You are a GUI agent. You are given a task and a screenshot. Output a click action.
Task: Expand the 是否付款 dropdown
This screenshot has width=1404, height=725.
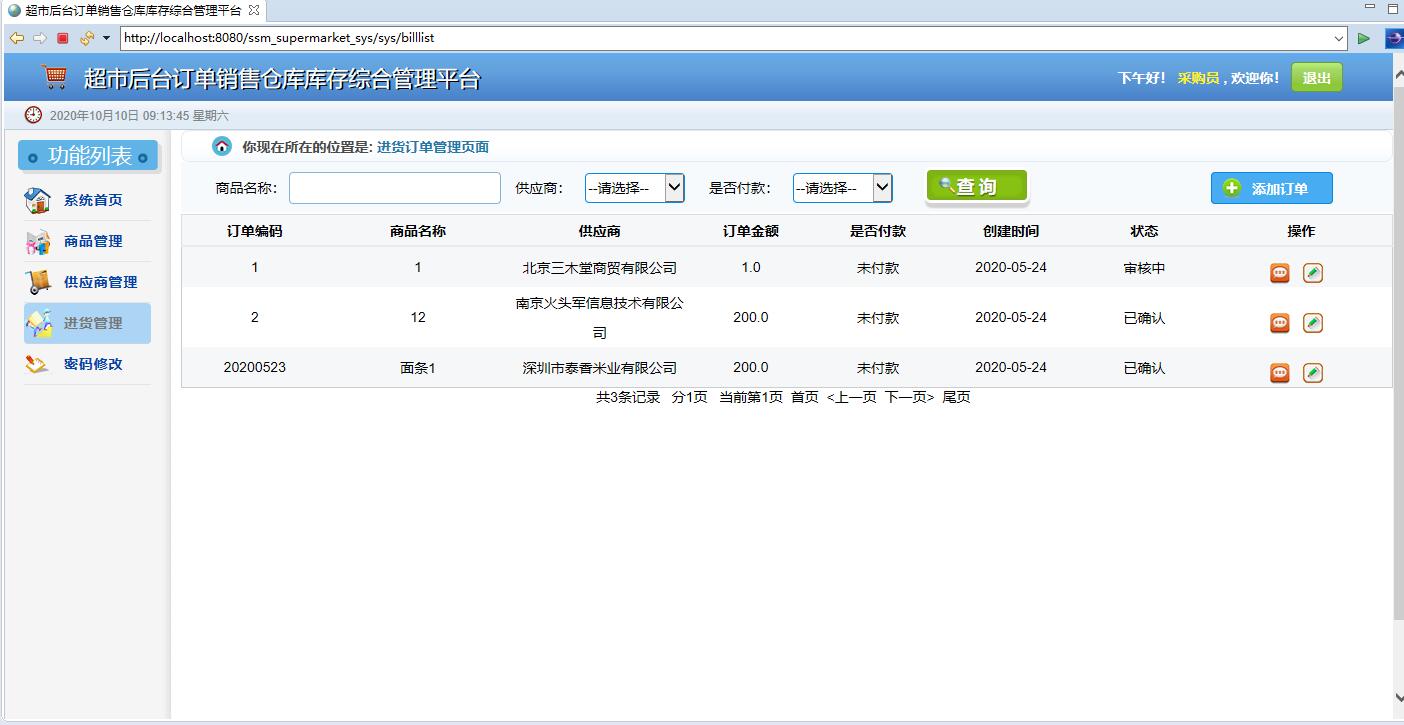coord(881,187)
